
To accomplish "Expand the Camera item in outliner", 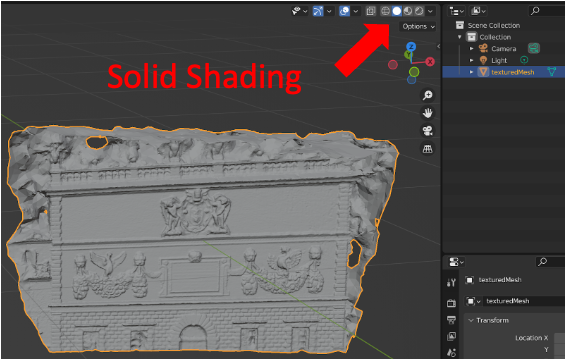I will click(x=471, y=48).
